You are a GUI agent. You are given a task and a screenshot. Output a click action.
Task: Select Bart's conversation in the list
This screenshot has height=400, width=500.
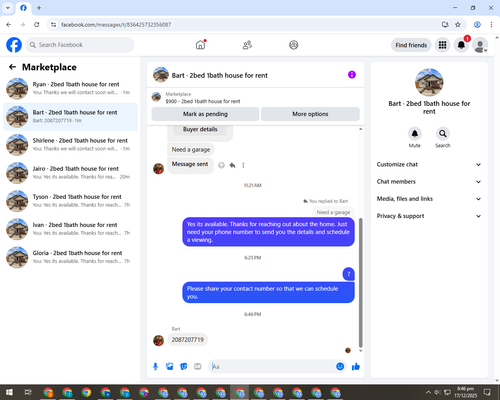[x=70, y=117]
